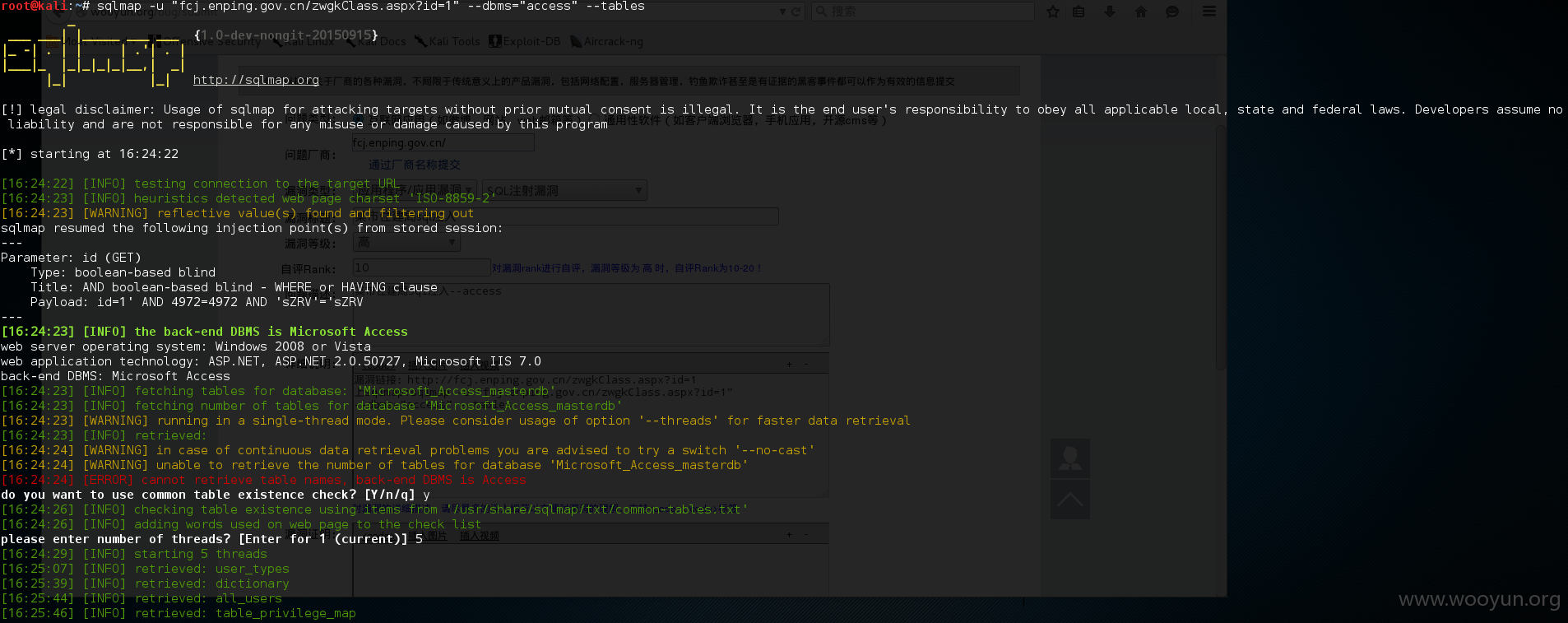Open the Kali Tools bookmark
This screenshot has height=623, width=1568.
click(x=448, y=41)
